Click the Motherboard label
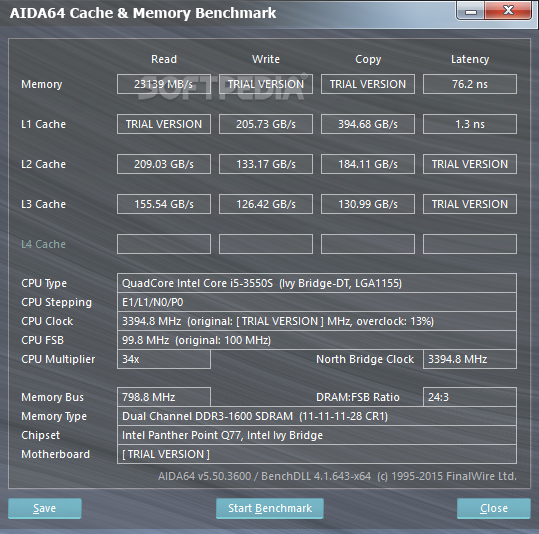Screen dimensions: 539x534 [x=55, y=454]
